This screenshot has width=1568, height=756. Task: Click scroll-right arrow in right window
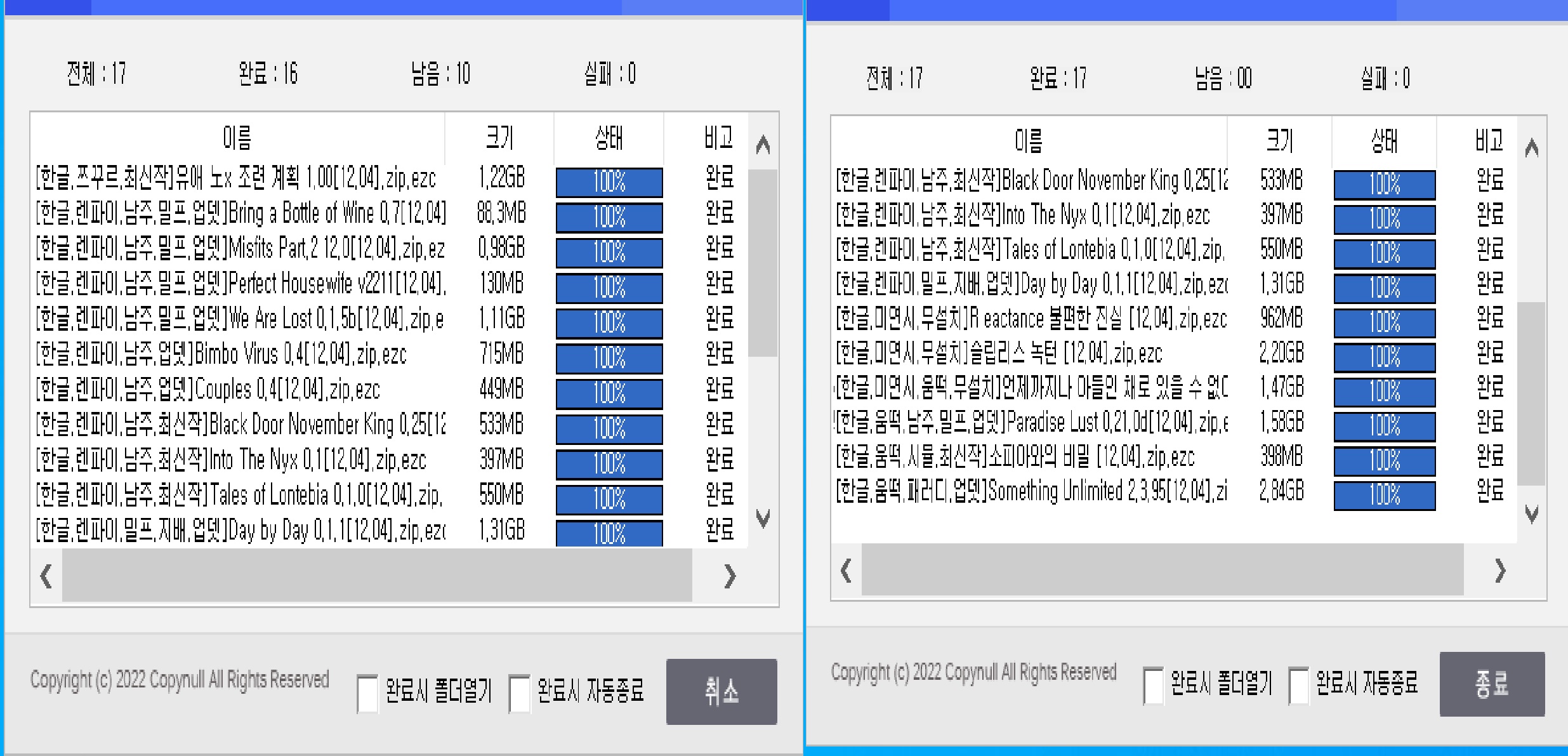1500,571
